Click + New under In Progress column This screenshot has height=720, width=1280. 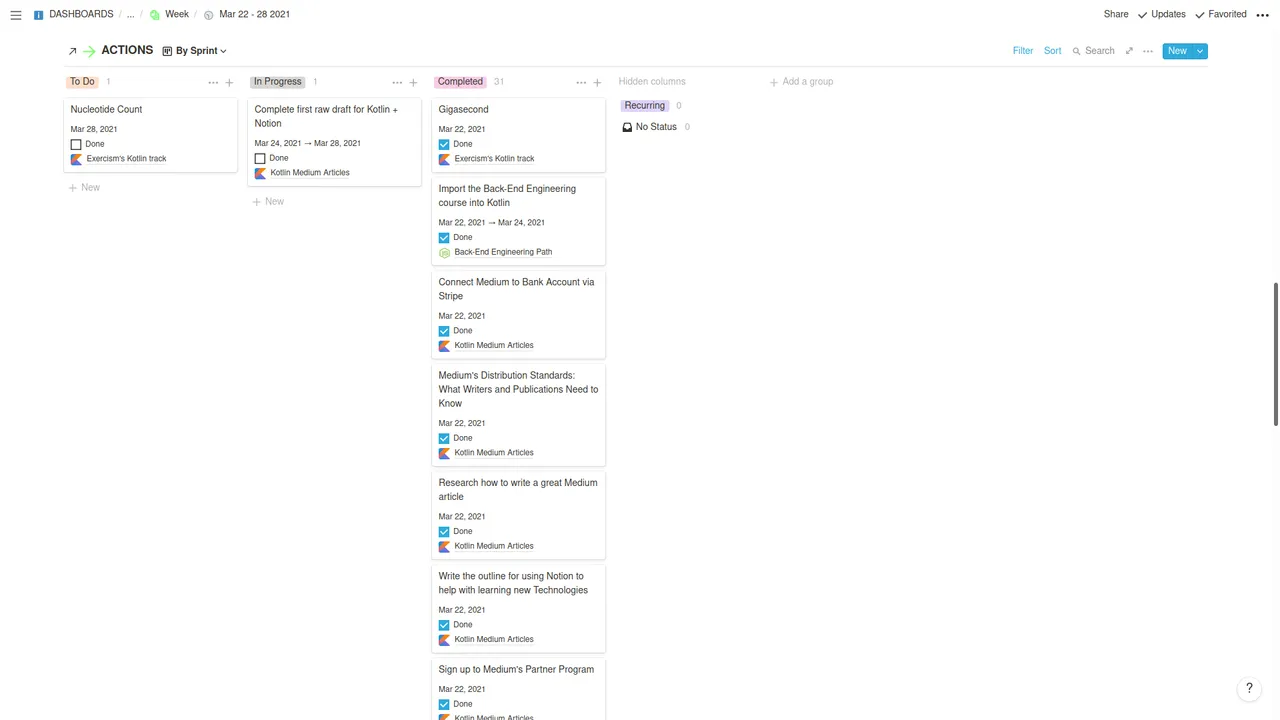(x=268, y=202)
